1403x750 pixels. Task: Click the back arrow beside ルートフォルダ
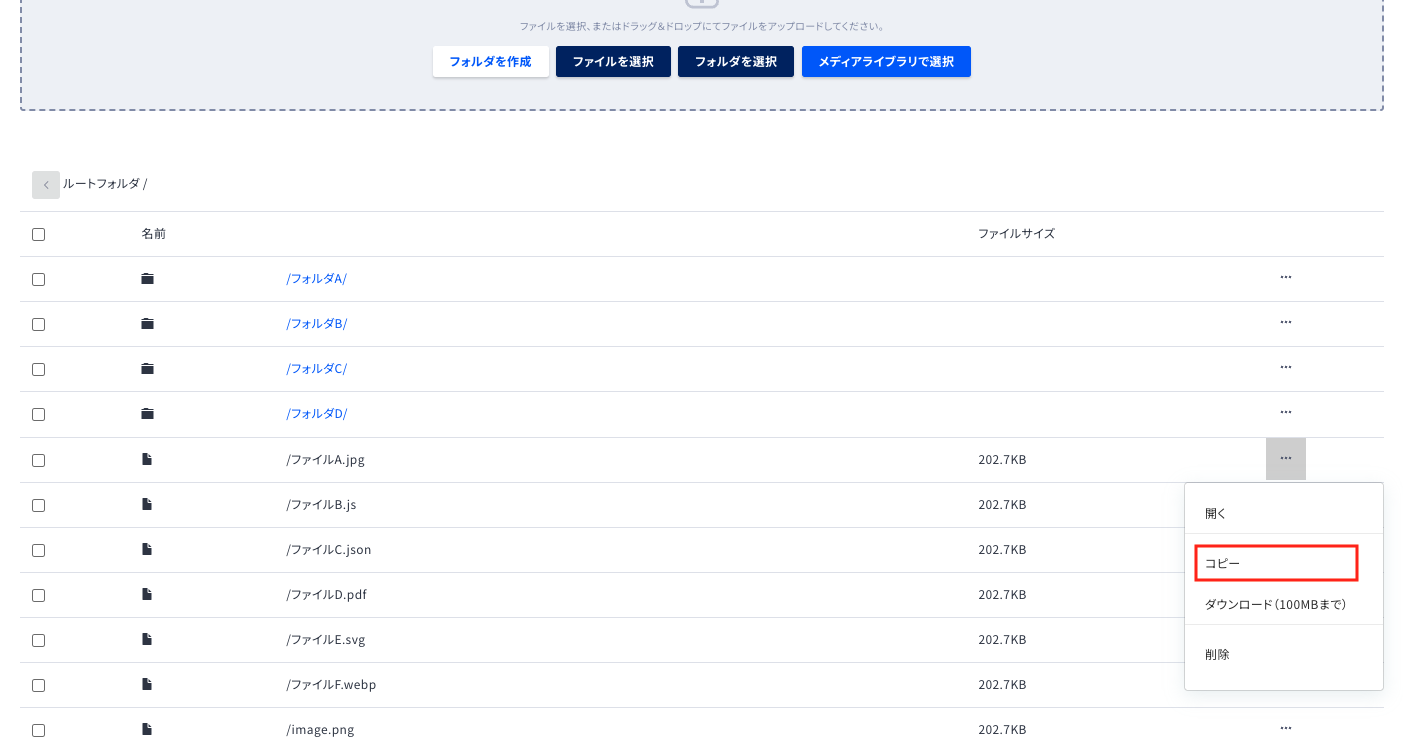click(x=46, y=185)
